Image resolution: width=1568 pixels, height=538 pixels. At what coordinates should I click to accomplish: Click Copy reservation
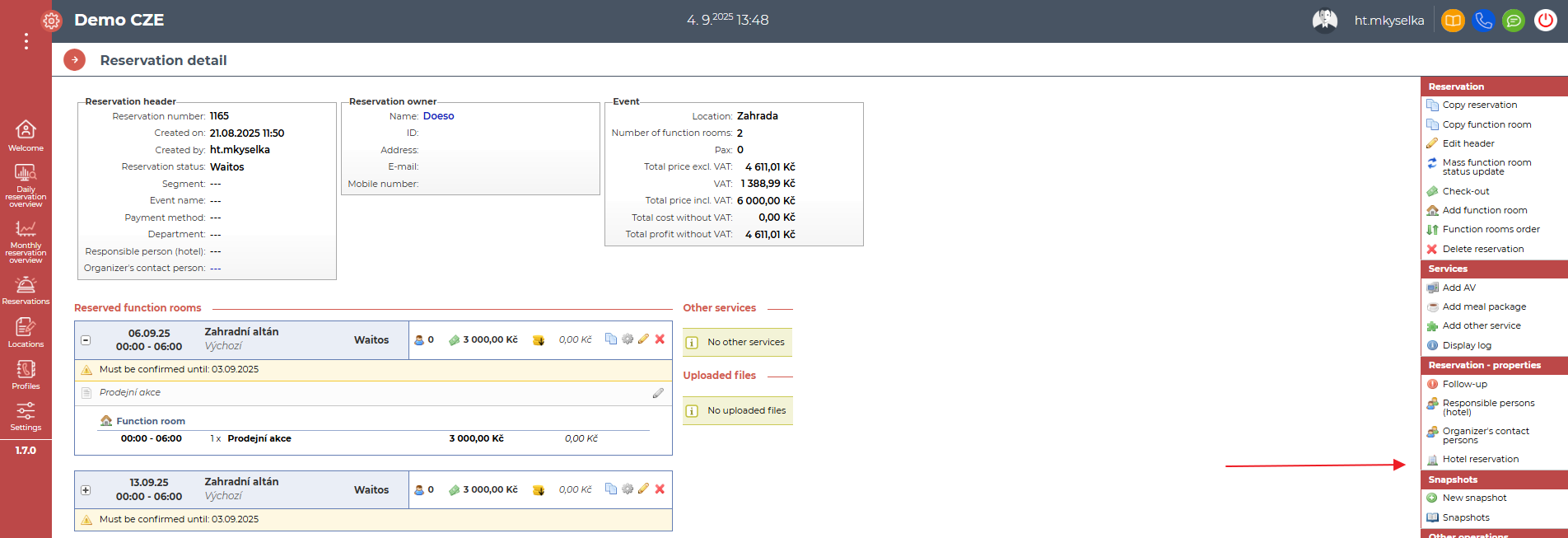[1479, 105]
